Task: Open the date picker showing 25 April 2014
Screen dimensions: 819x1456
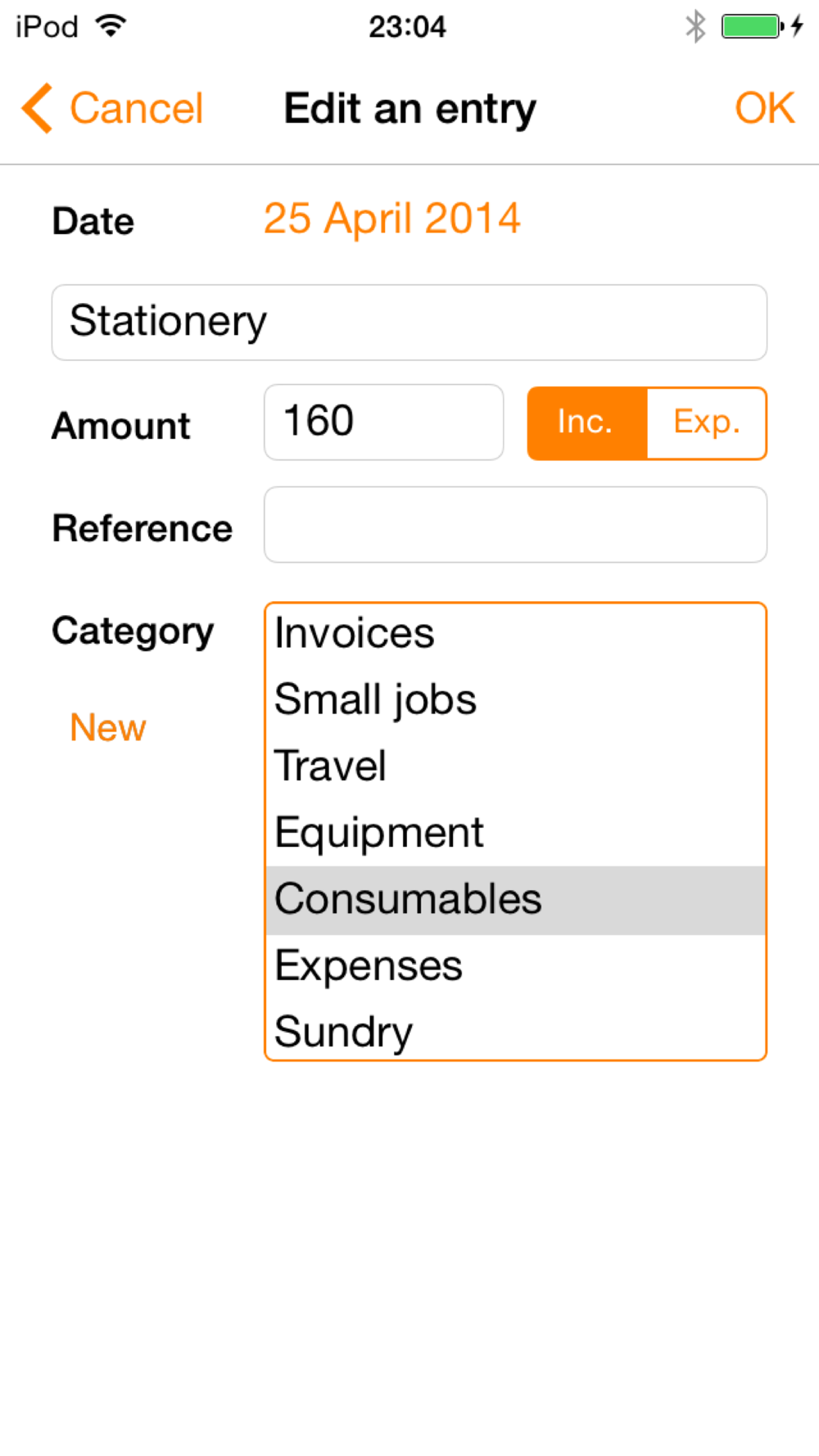Action: point(391,219)
